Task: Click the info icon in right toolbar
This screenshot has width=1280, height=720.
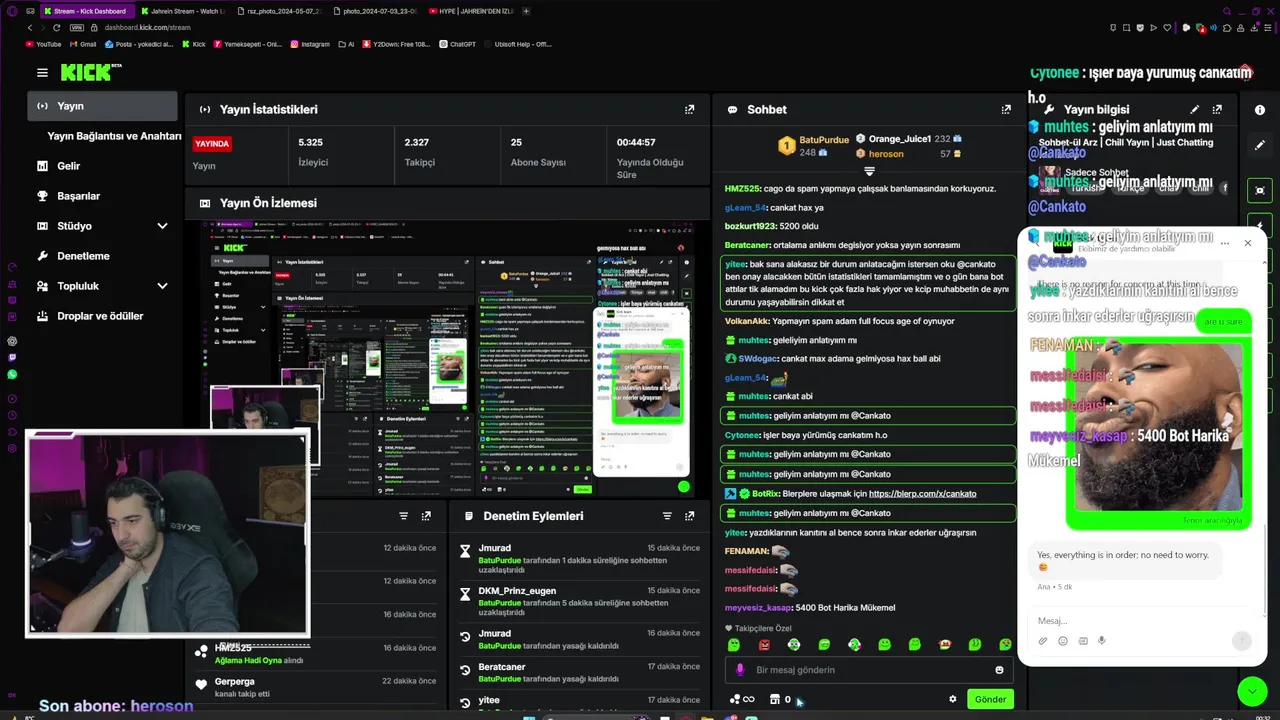Action: pyautogui.click(x=1260, y=110)
